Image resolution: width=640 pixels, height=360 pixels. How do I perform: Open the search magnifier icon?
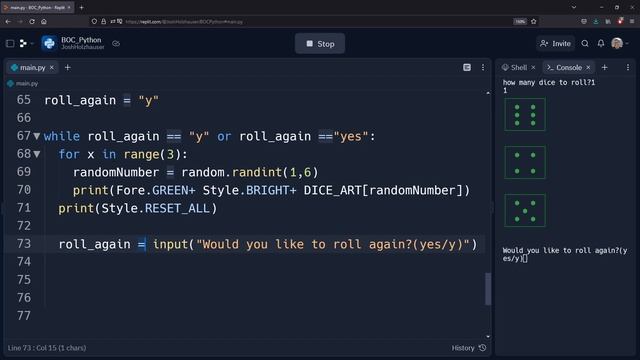(x=585, y=43)
